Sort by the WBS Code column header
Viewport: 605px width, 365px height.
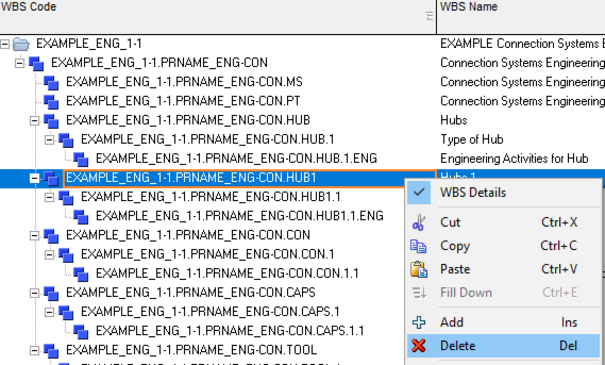(x=218, y=17)
